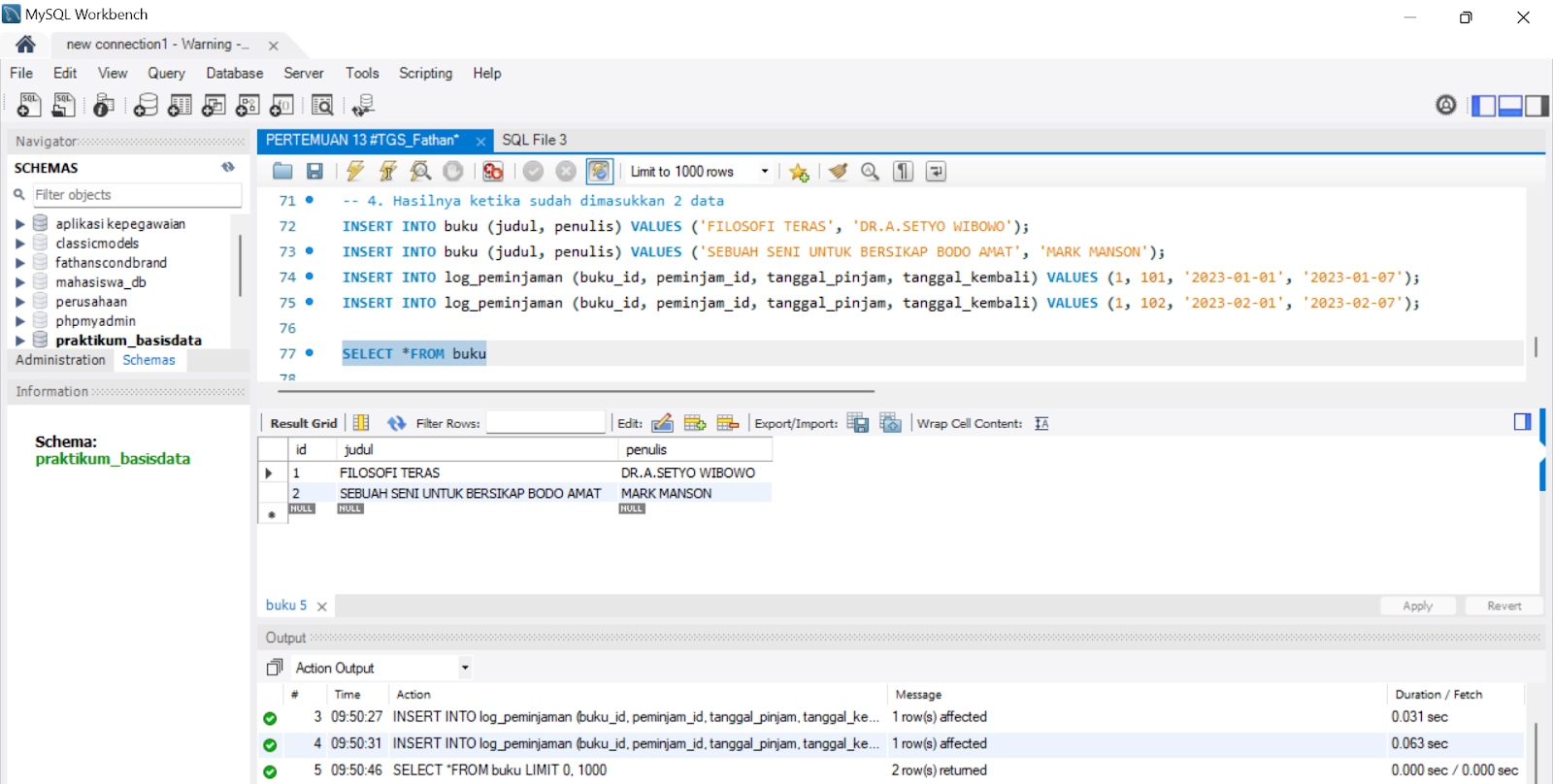Expand mahasiswa_db schema

coord(20,282)
